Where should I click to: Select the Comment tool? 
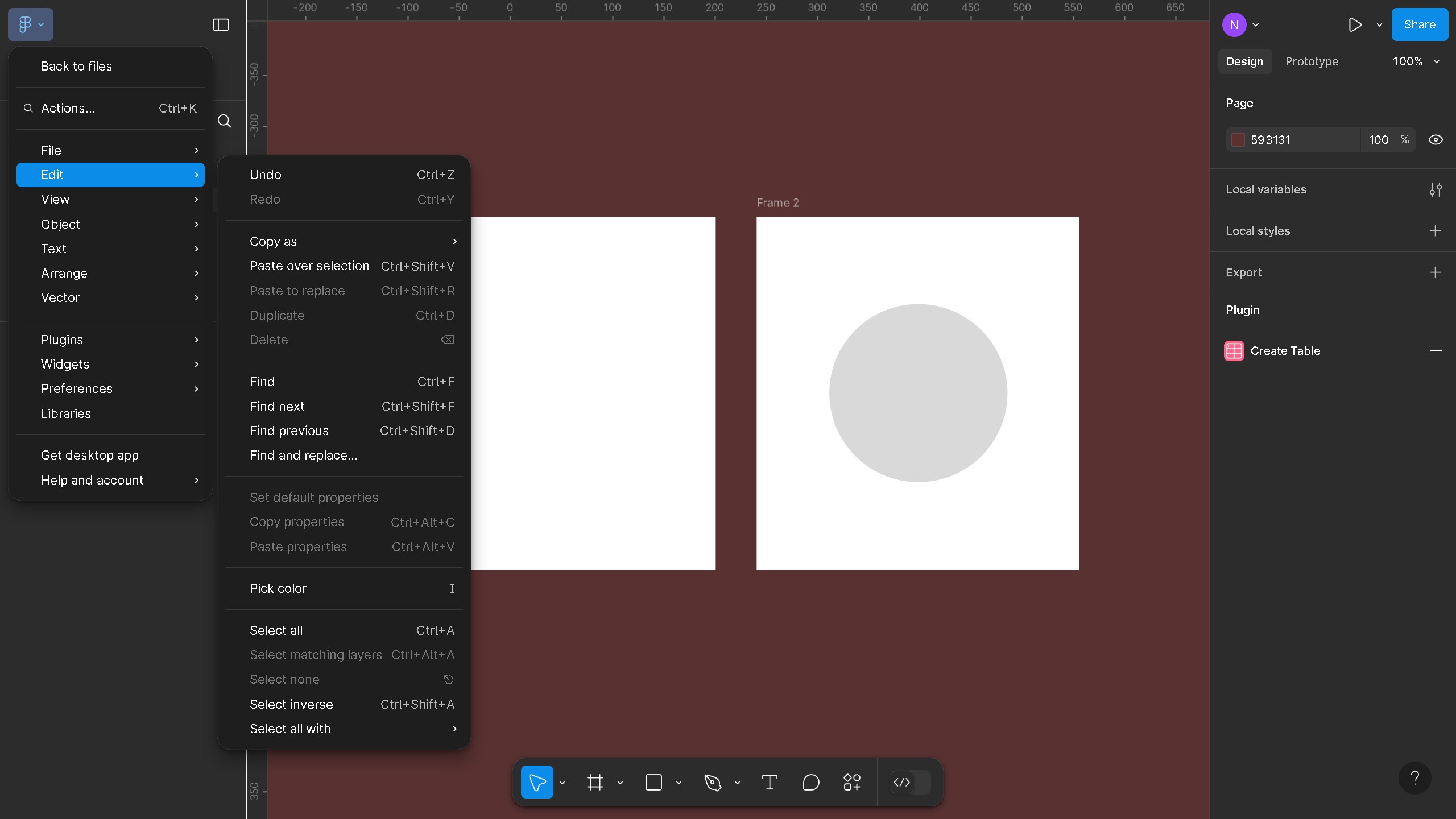[x=810, y=783]
